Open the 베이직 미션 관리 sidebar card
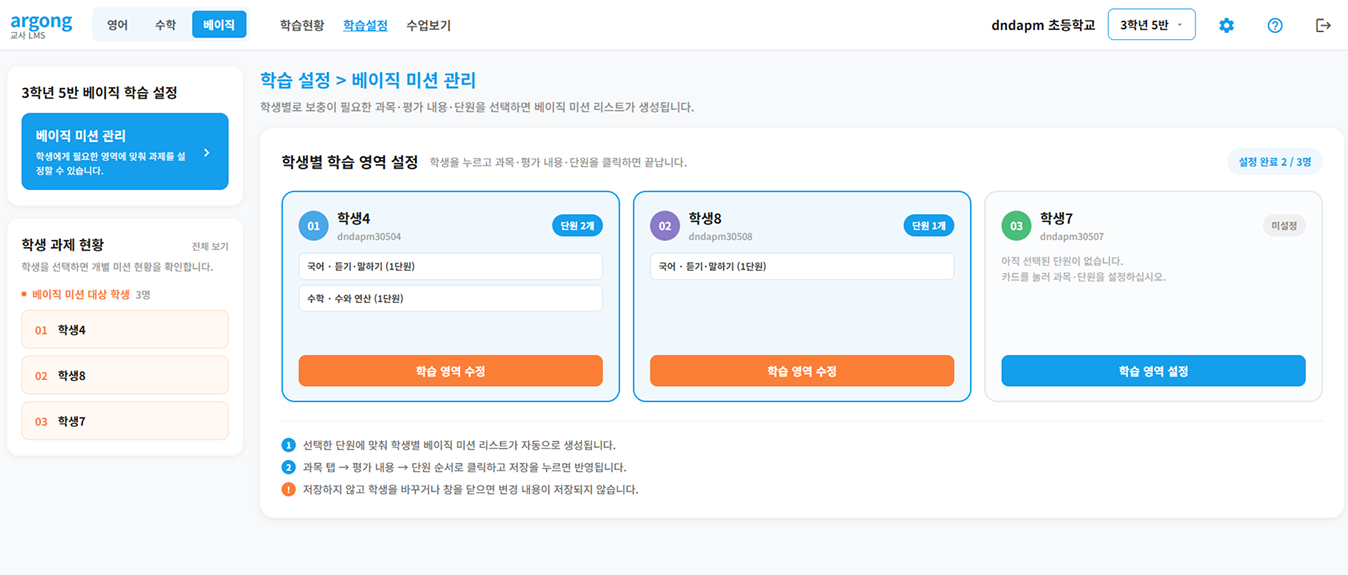This screenshot has width=1348, height=575. tap(125, 152)
